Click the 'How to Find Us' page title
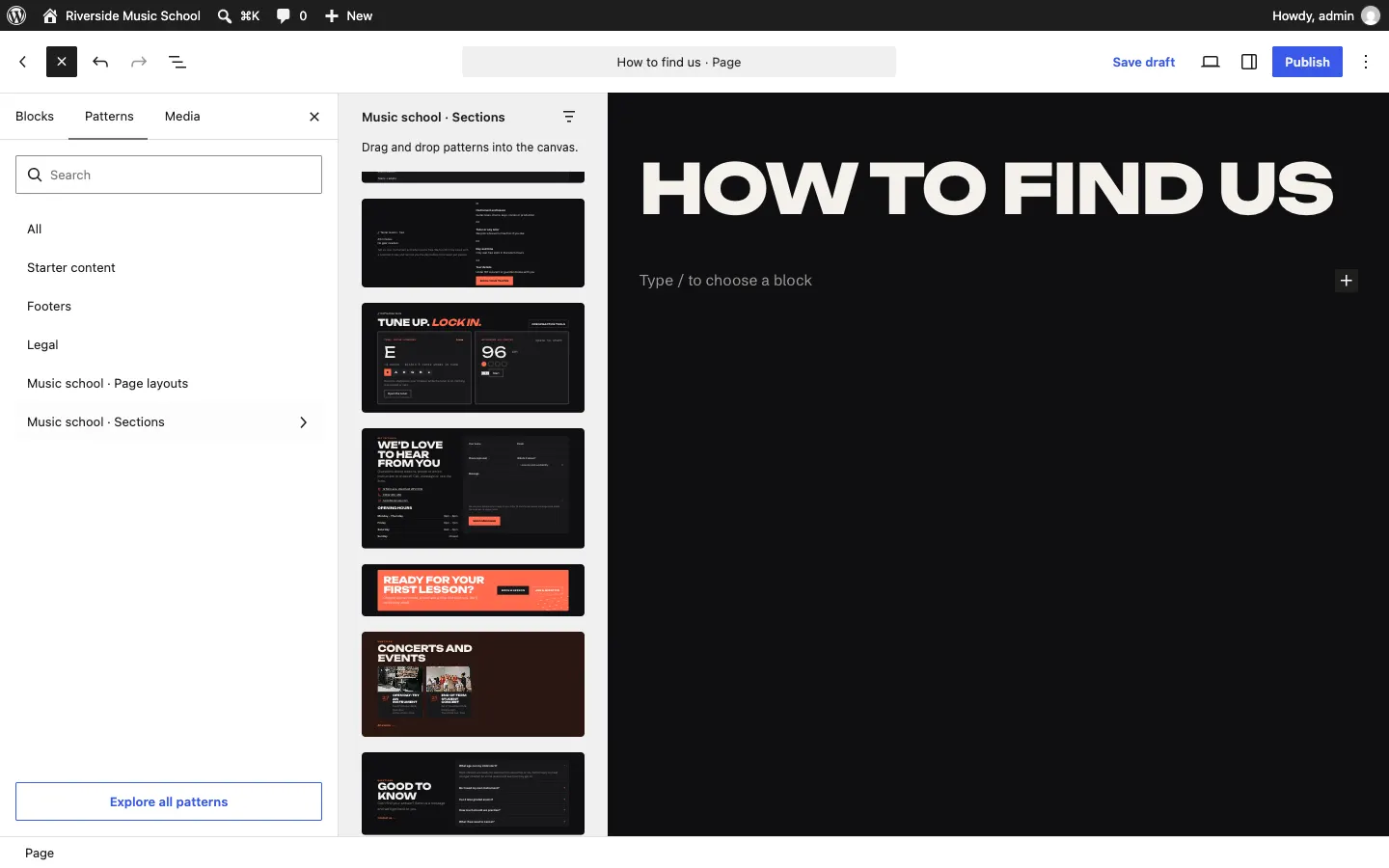The image size is (1389, 868). 988,188
